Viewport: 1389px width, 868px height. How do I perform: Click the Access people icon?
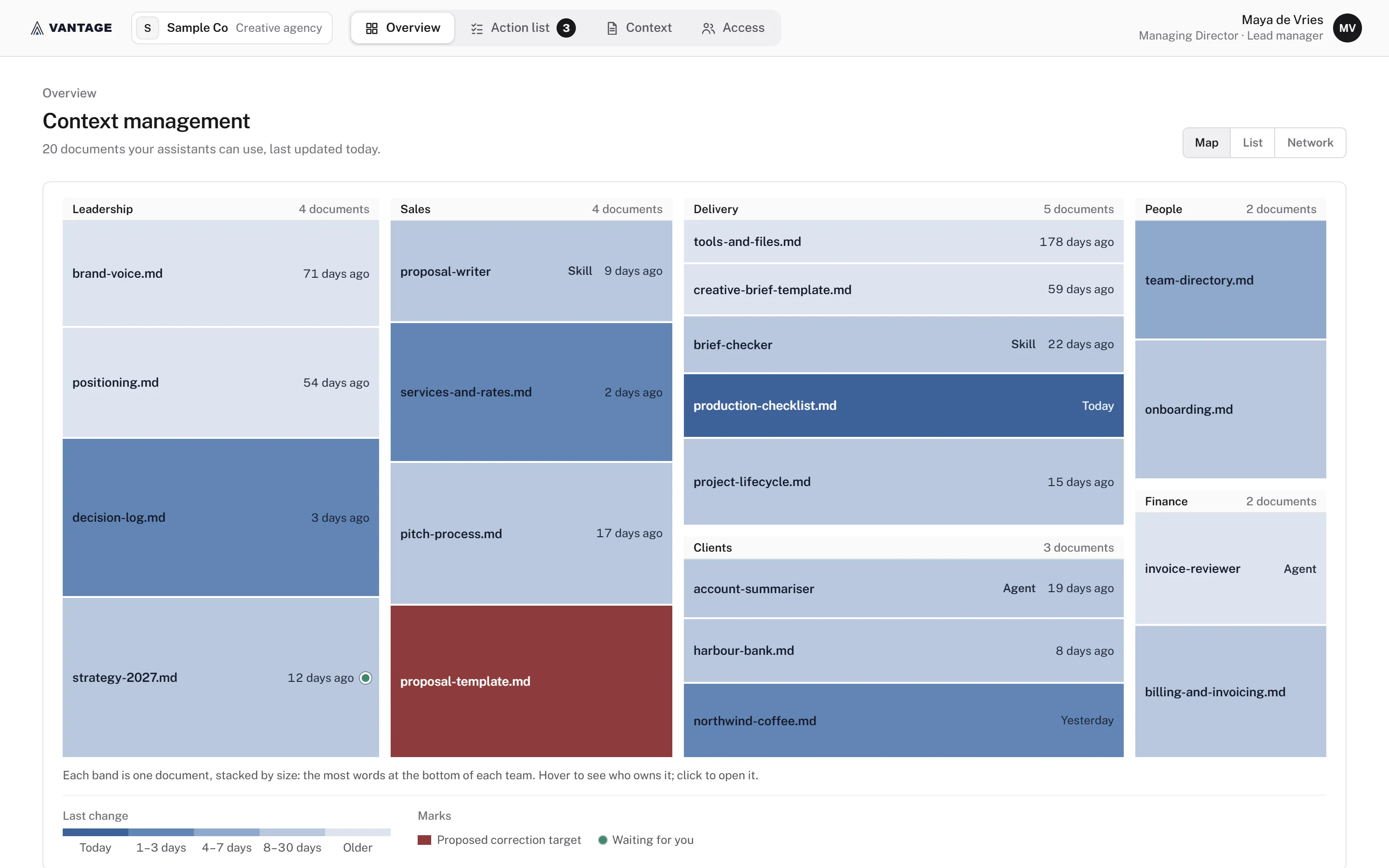[708, 28]
